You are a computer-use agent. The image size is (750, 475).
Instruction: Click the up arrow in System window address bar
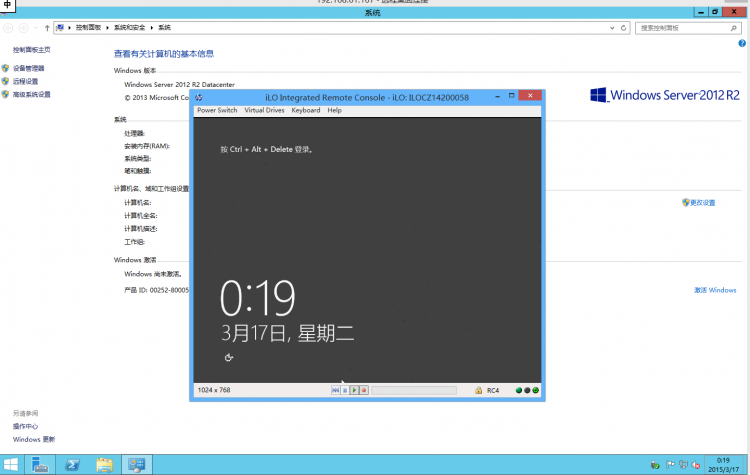(x=47, y=28)
